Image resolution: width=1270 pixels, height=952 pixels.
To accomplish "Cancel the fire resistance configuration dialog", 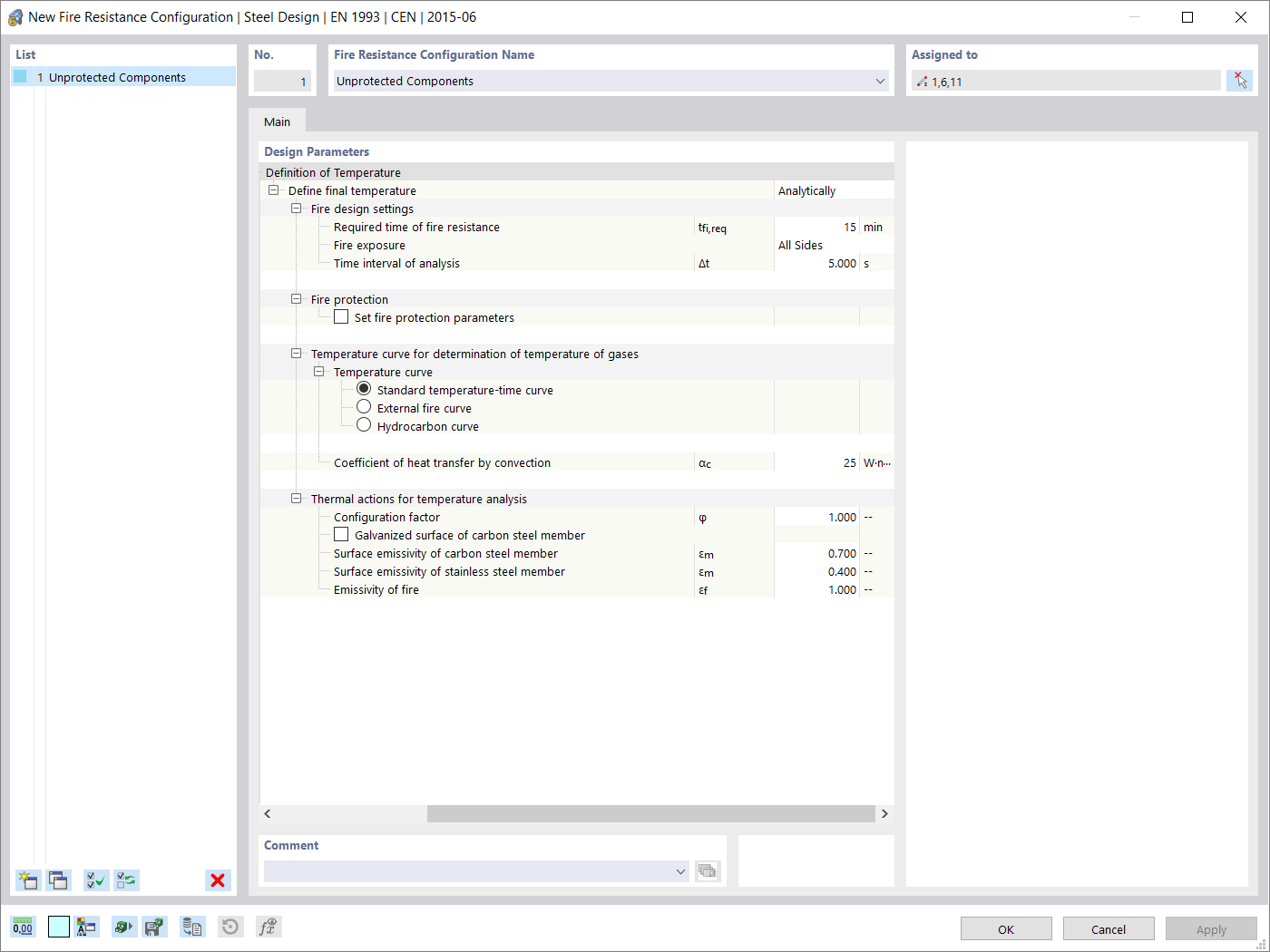I will point(1109,928).
